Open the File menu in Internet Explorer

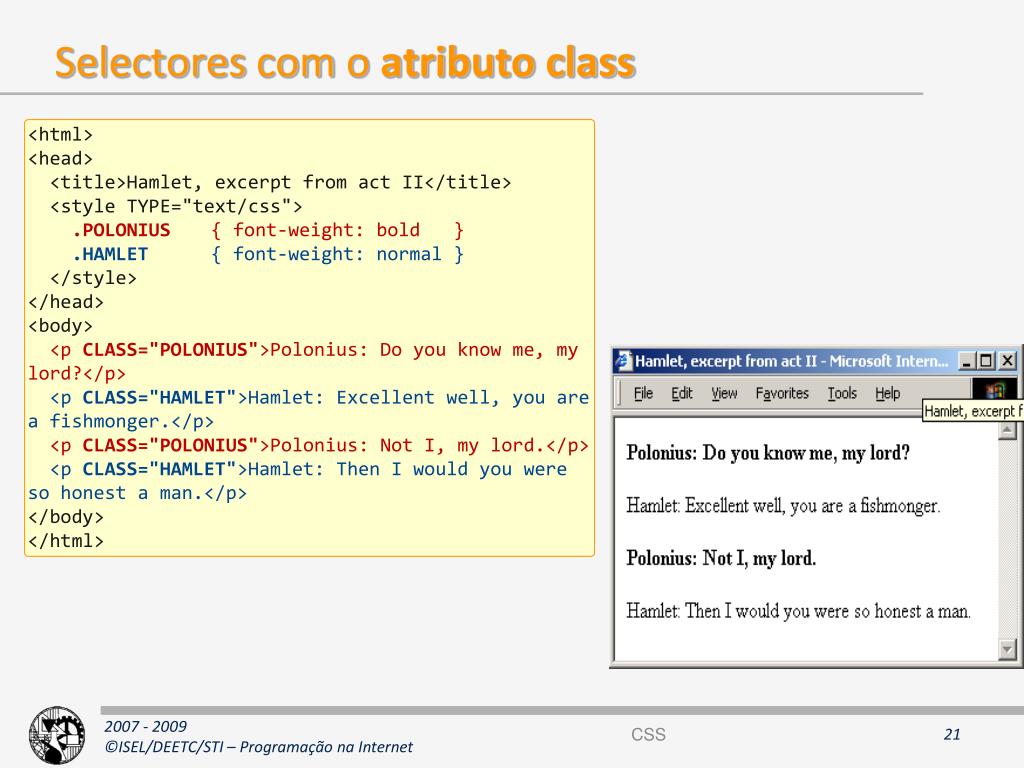point(643,393)
